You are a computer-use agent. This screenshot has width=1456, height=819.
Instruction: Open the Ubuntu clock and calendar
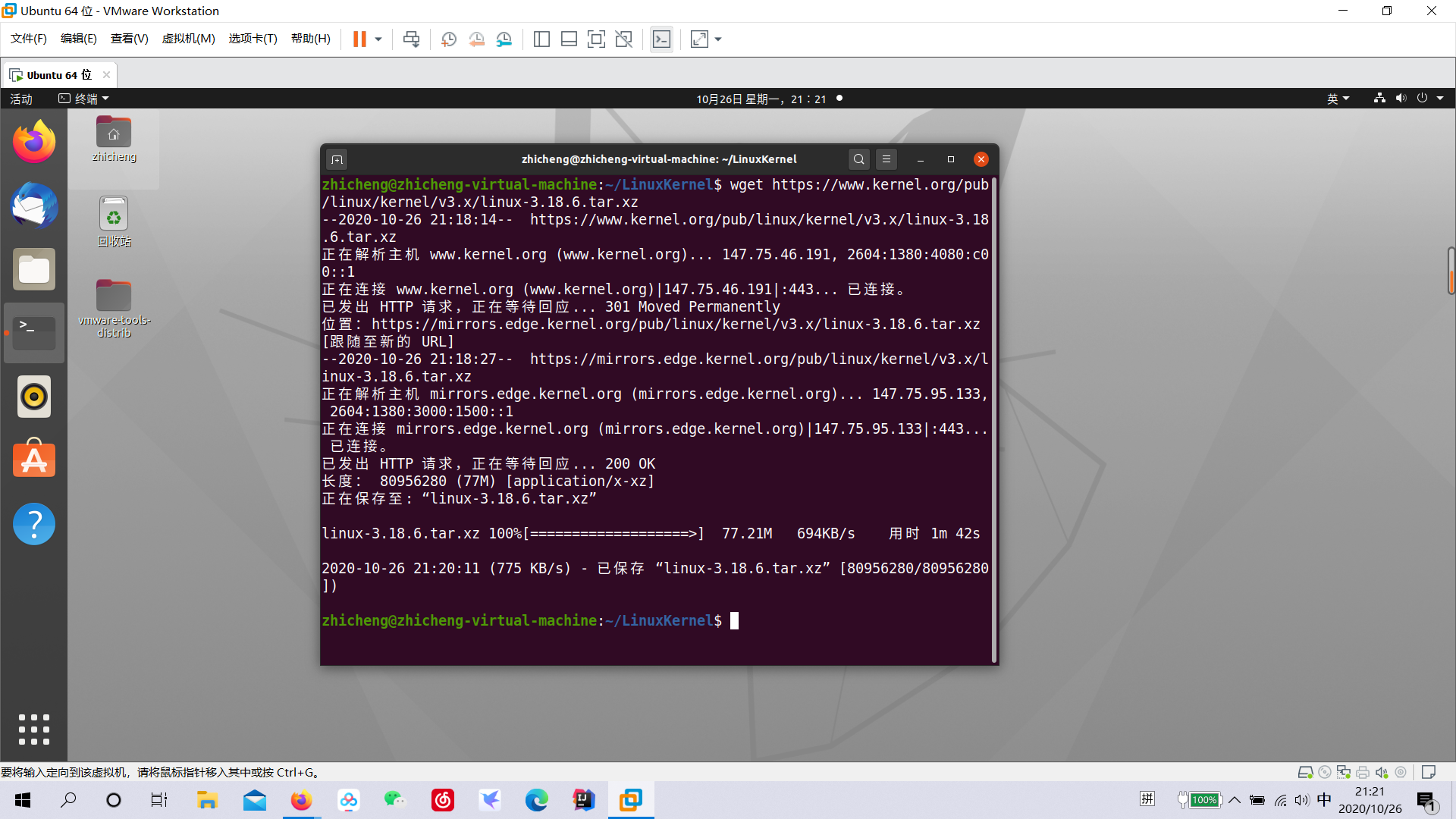point(761,99)
